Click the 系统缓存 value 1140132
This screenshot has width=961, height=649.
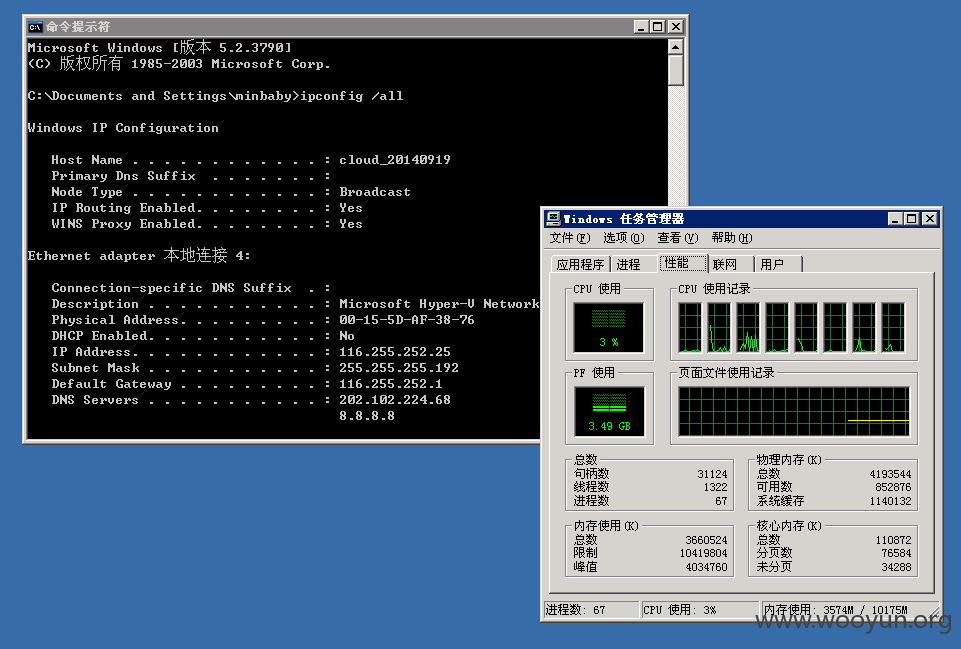[891, 501]
